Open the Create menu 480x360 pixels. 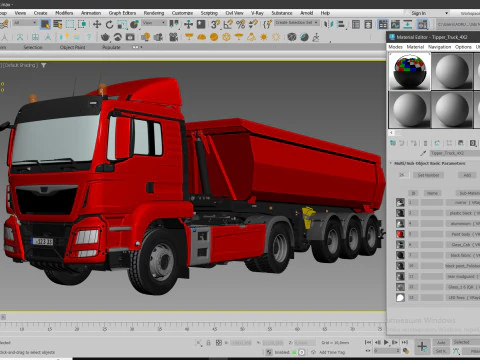click(40, 13)
